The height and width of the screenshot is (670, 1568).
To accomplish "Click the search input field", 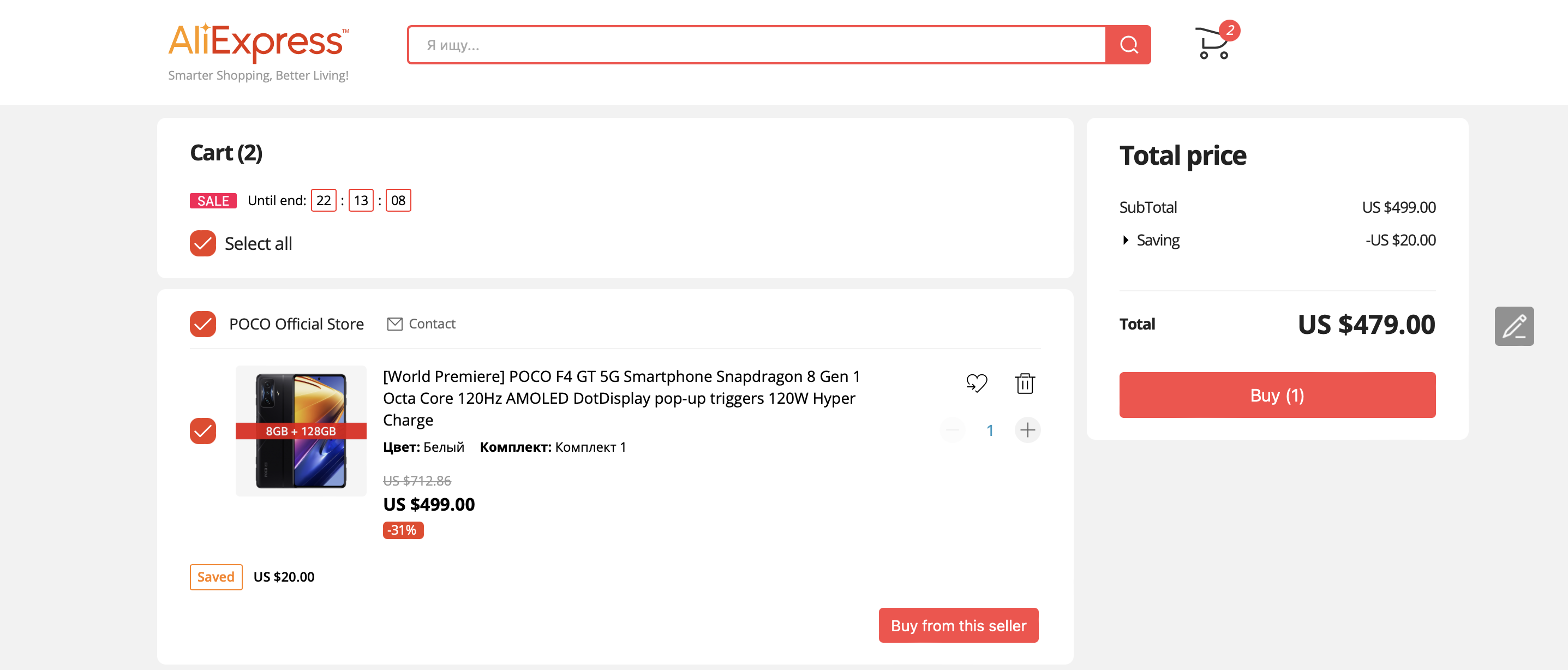I will point(757,44).
